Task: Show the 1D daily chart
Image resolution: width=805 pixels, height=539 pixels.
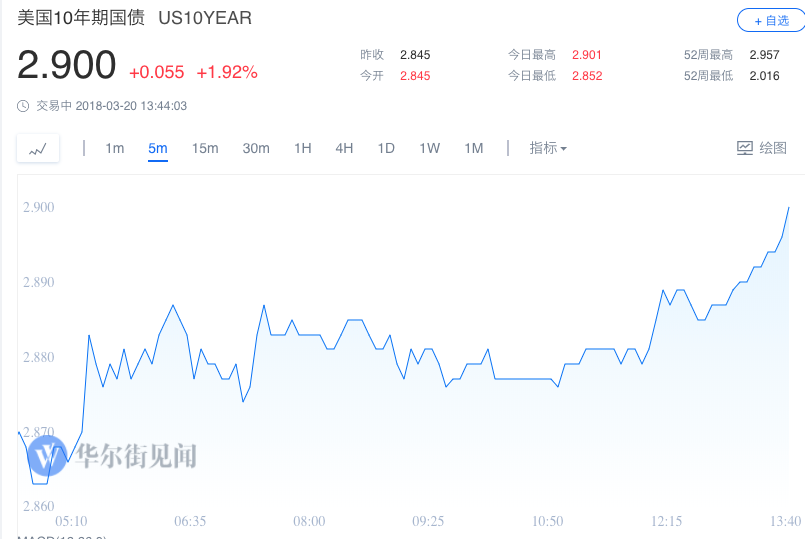Action: (x=386, y=148)
